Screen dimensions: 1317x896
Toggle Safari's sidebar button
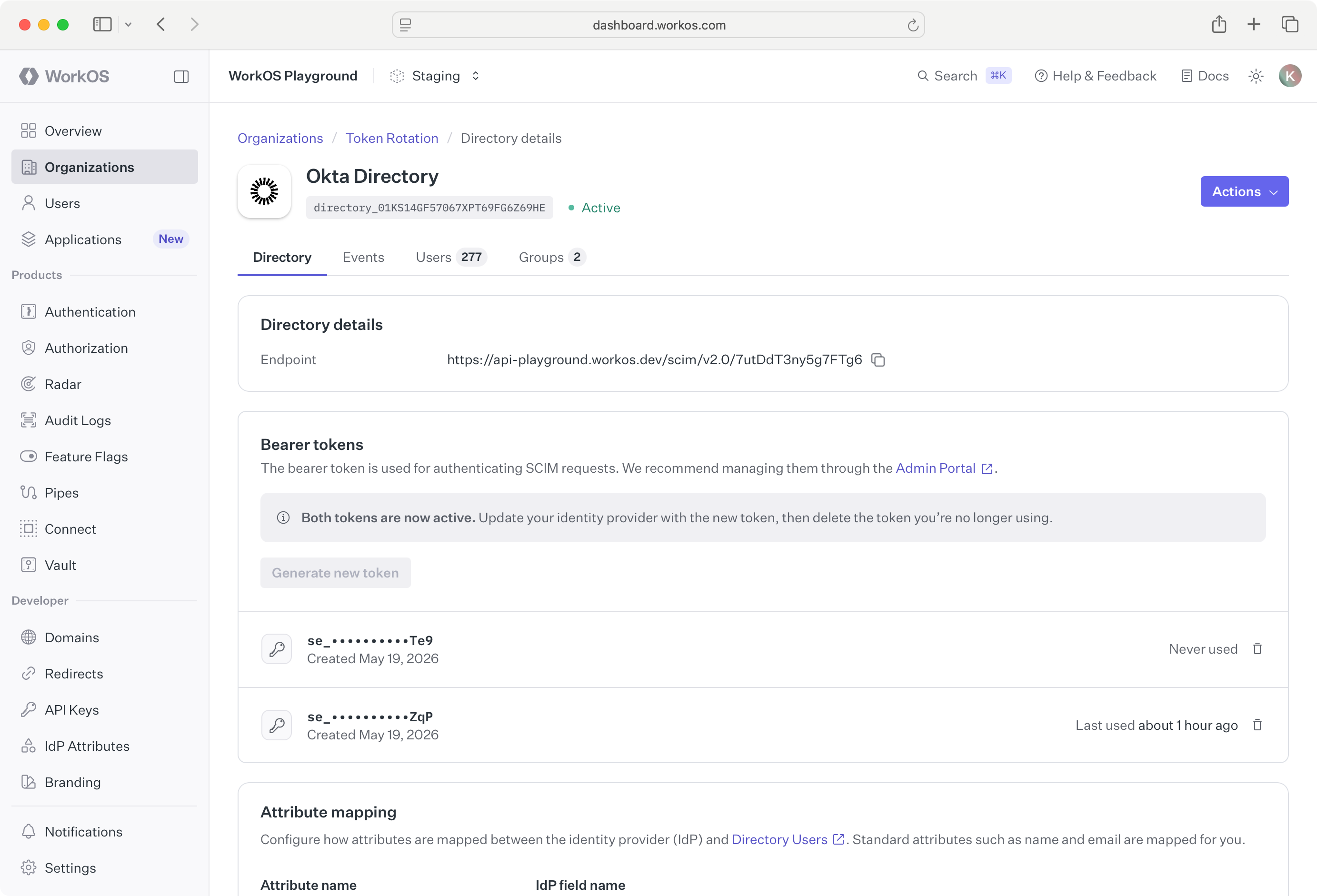point(102,24)
